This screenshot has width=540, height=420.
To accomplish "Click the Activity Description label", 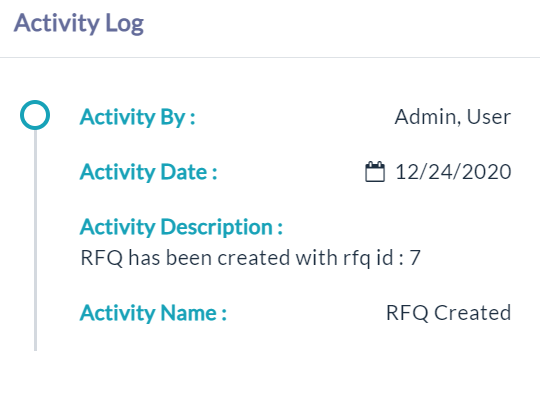I will pyautogui.click(x=181, y=227).
